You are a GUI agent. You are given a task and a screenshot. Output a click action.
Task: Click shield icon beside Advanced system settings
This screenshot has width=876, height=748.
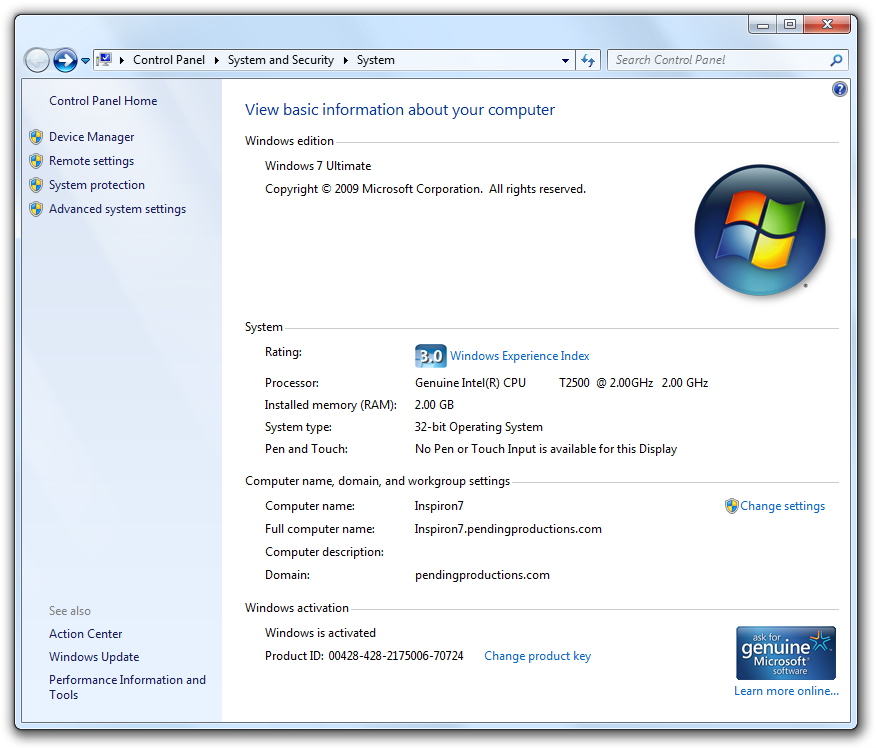point(36,209)
